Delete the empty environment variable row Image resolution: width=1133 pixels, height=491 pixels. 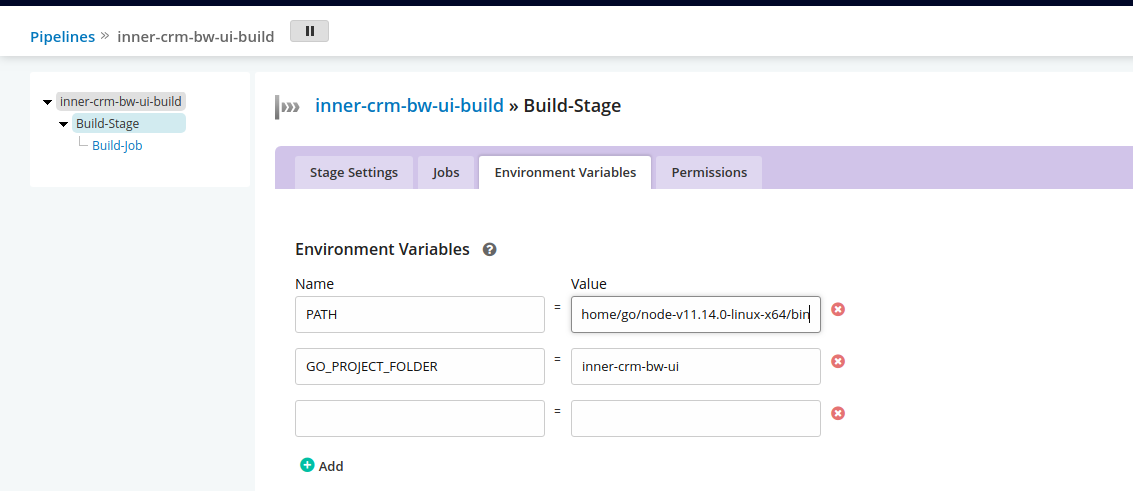pos(838,413)
